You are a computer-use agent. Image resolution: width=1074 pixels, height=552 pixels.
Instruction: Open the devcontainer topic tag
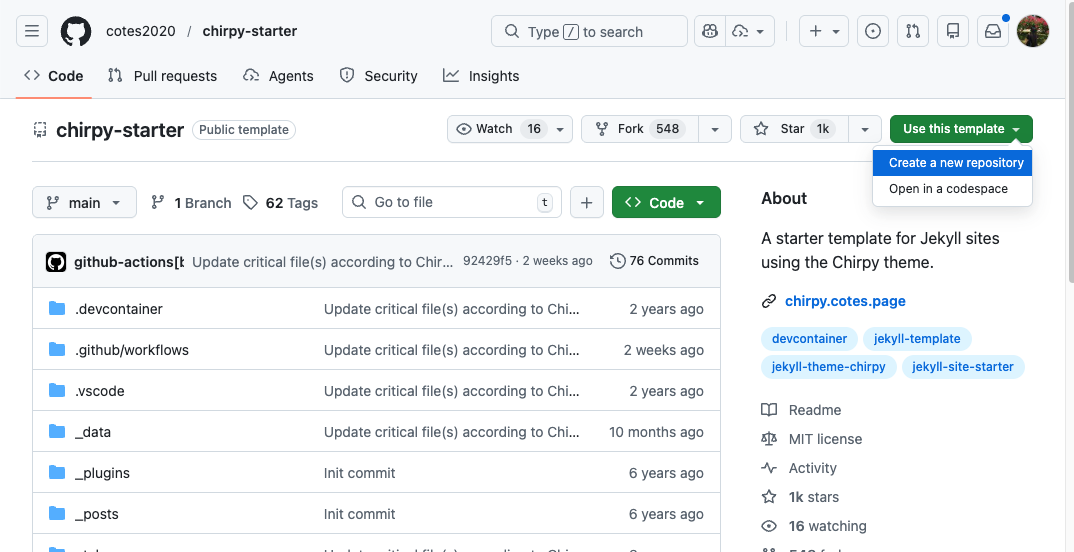809,339
